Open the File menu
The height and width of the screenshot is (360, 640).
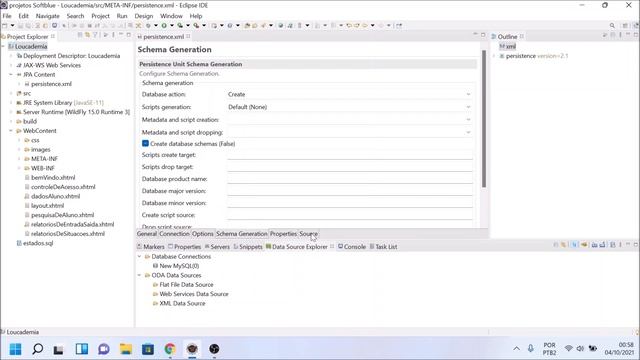point(7,16)
